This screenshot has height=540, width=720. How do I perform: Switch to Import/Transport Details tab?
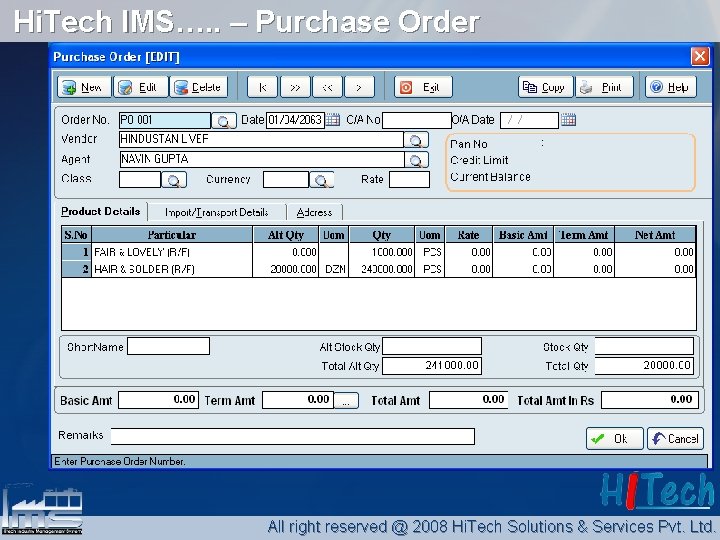tap(216, 213)
